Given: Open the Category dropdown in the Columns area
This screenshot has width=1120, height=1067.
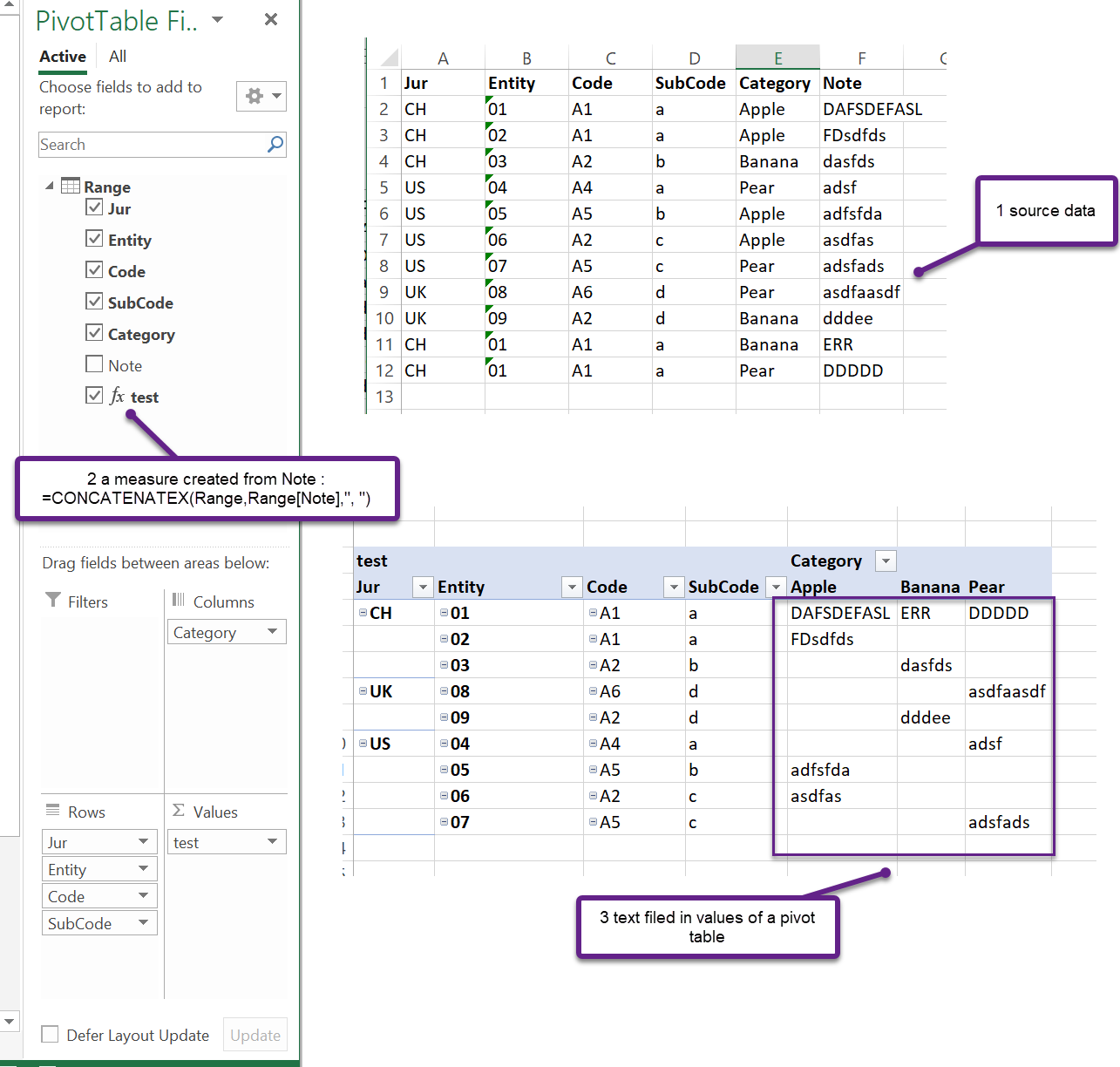Looking at the screenshot, I should [273, 631].
